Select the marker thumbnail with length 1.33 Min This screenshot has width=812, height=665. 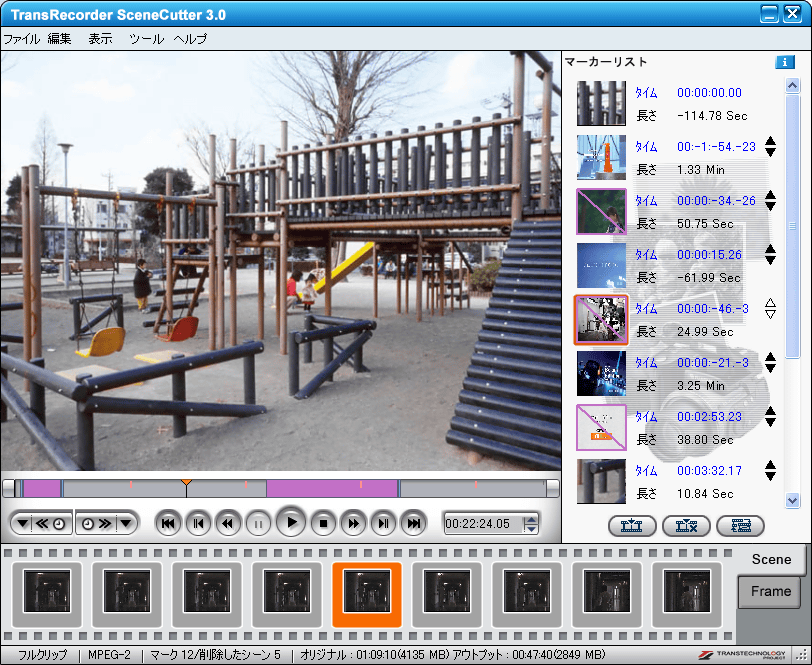[601, 157]
